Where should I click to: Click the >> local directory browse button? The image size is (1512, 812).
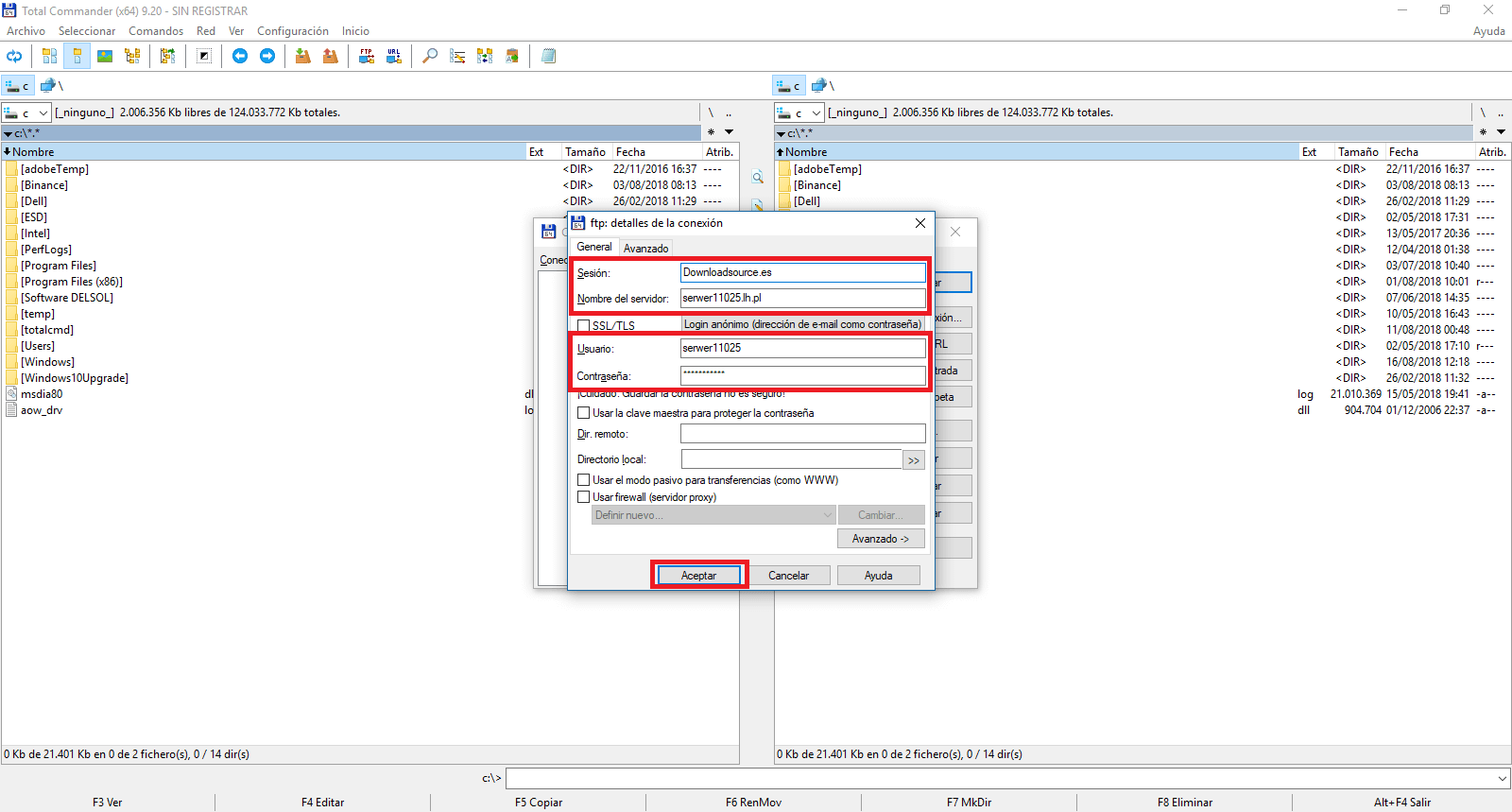(x=914, y=460)
